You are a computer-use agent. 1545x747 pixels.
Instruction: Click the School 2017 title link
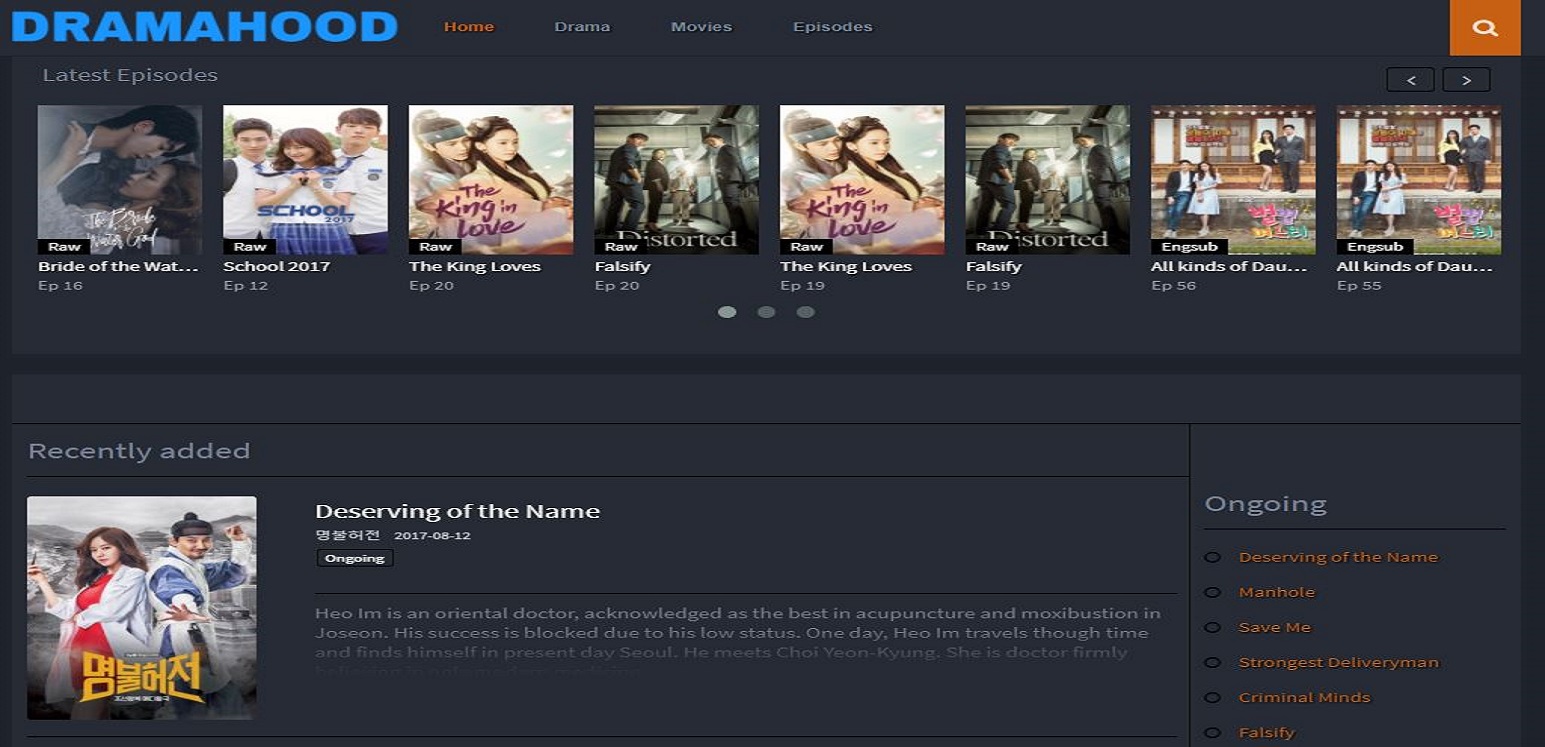point(276,267)
